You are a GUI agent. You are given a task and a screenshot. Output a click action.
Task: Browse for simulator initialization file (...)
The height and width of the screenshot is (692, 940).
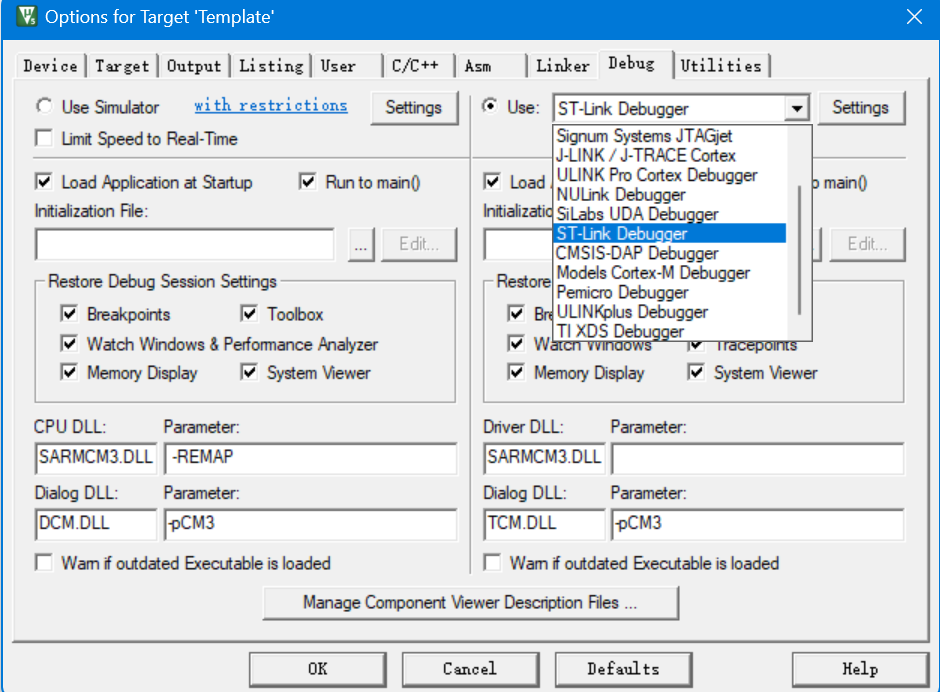click(x=361, y=244)
